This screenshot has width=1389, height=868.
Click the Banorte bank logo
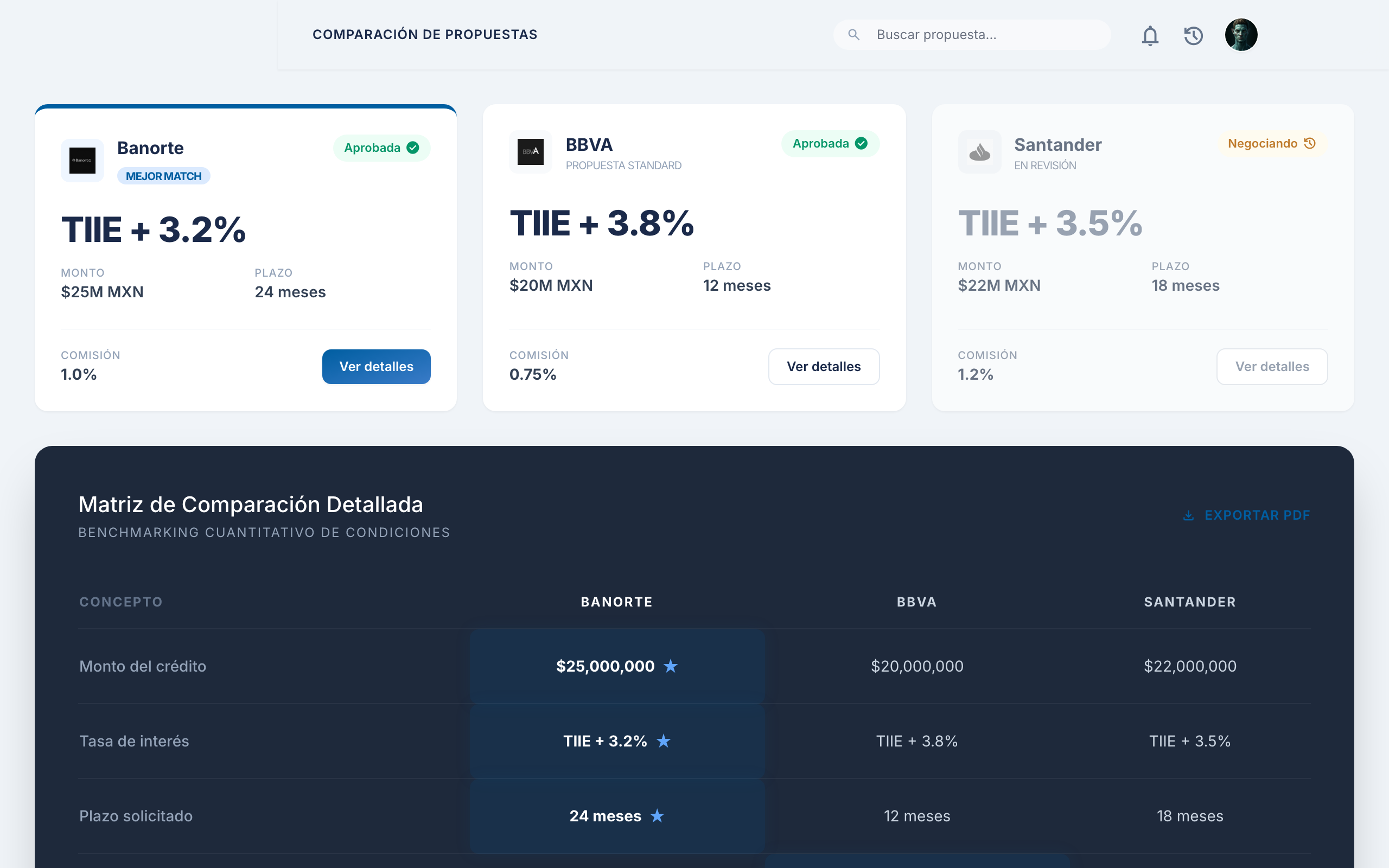click(82, 160)
